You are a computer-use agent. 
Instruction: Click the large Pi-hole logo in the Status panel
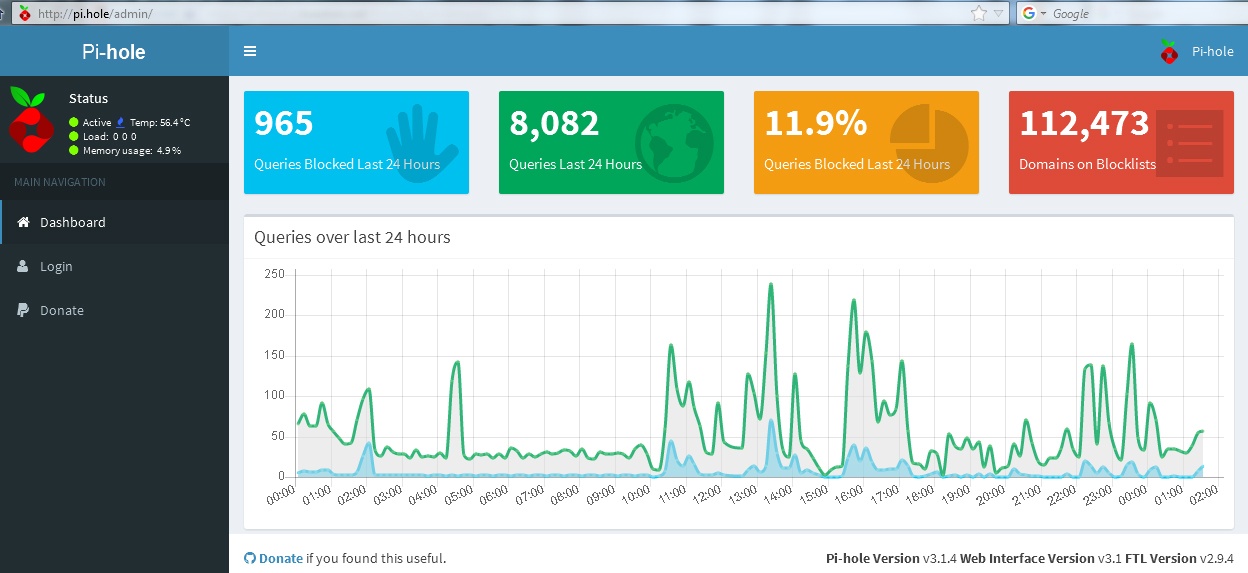pyautogui.click(x=30, y=119)
